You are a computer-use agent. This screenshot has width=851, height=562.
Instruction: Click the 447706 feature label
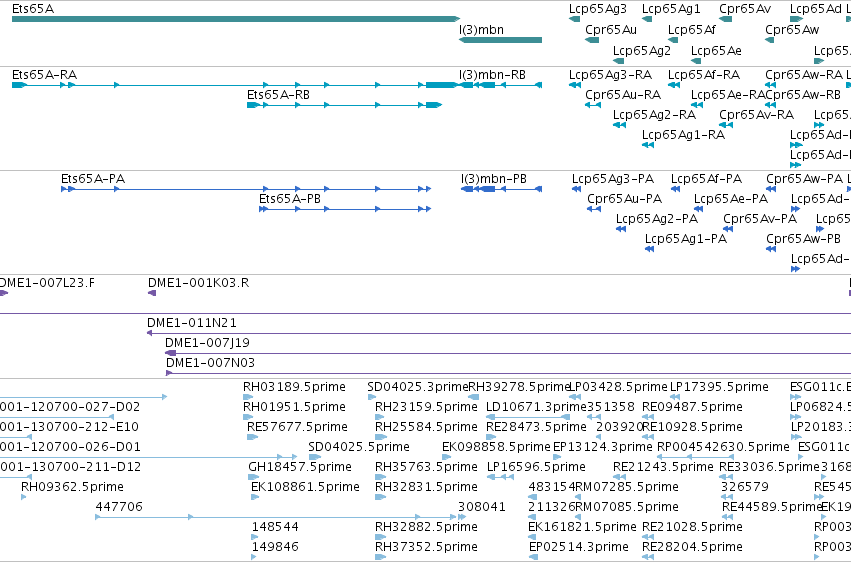click(x=119, y=507)
